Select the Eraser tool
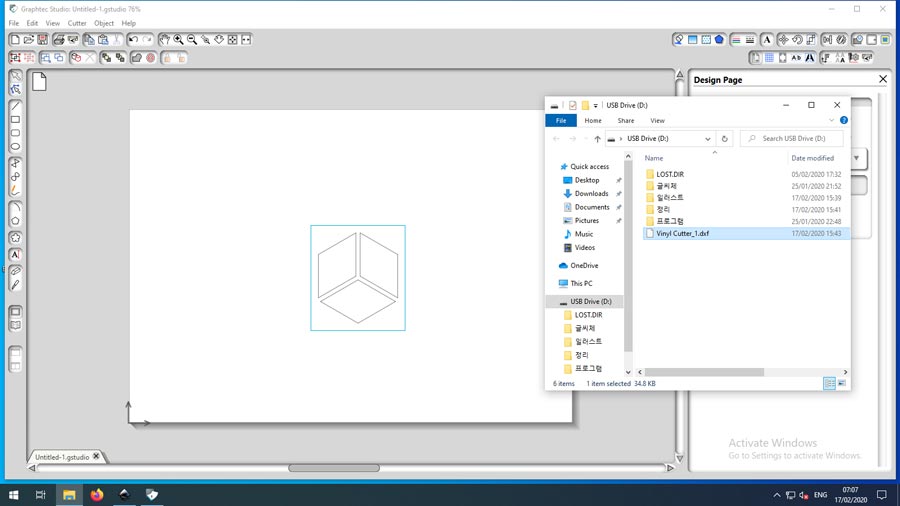The height and width of the screenshot is (506, 900). 15,271
